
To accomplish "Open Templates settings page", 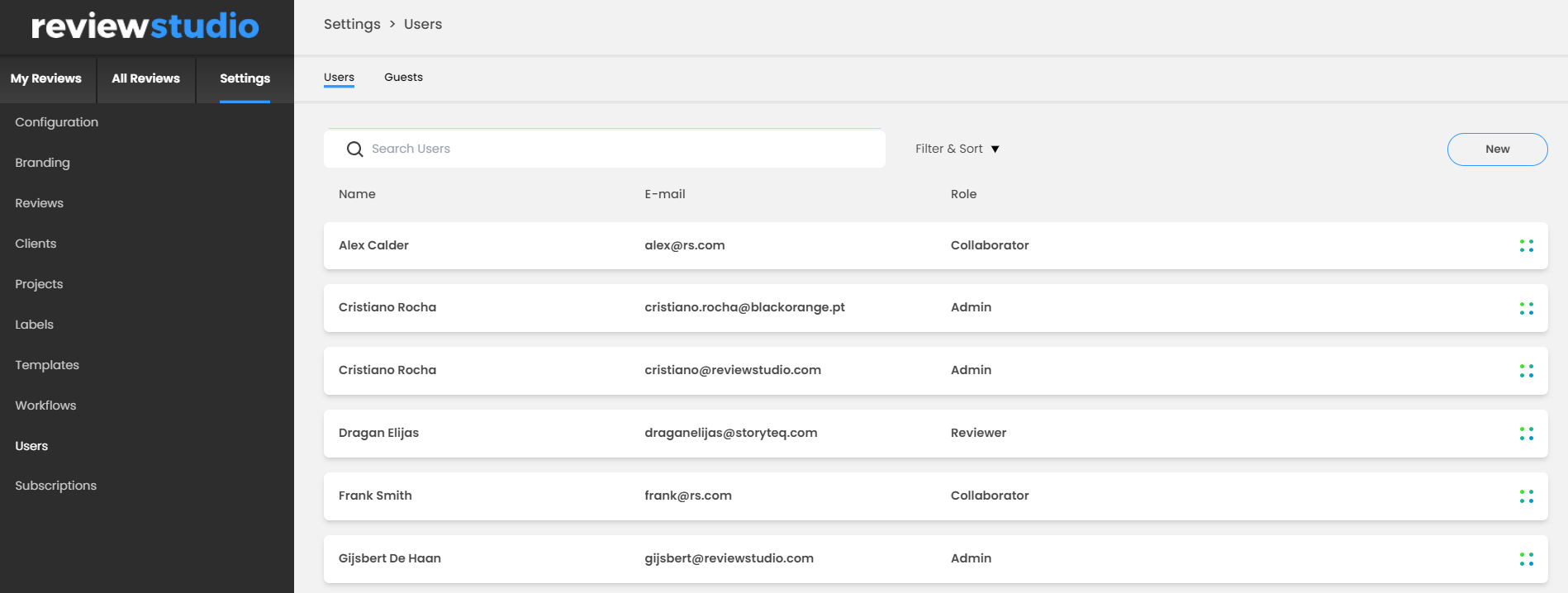I will tap(47, 365).
